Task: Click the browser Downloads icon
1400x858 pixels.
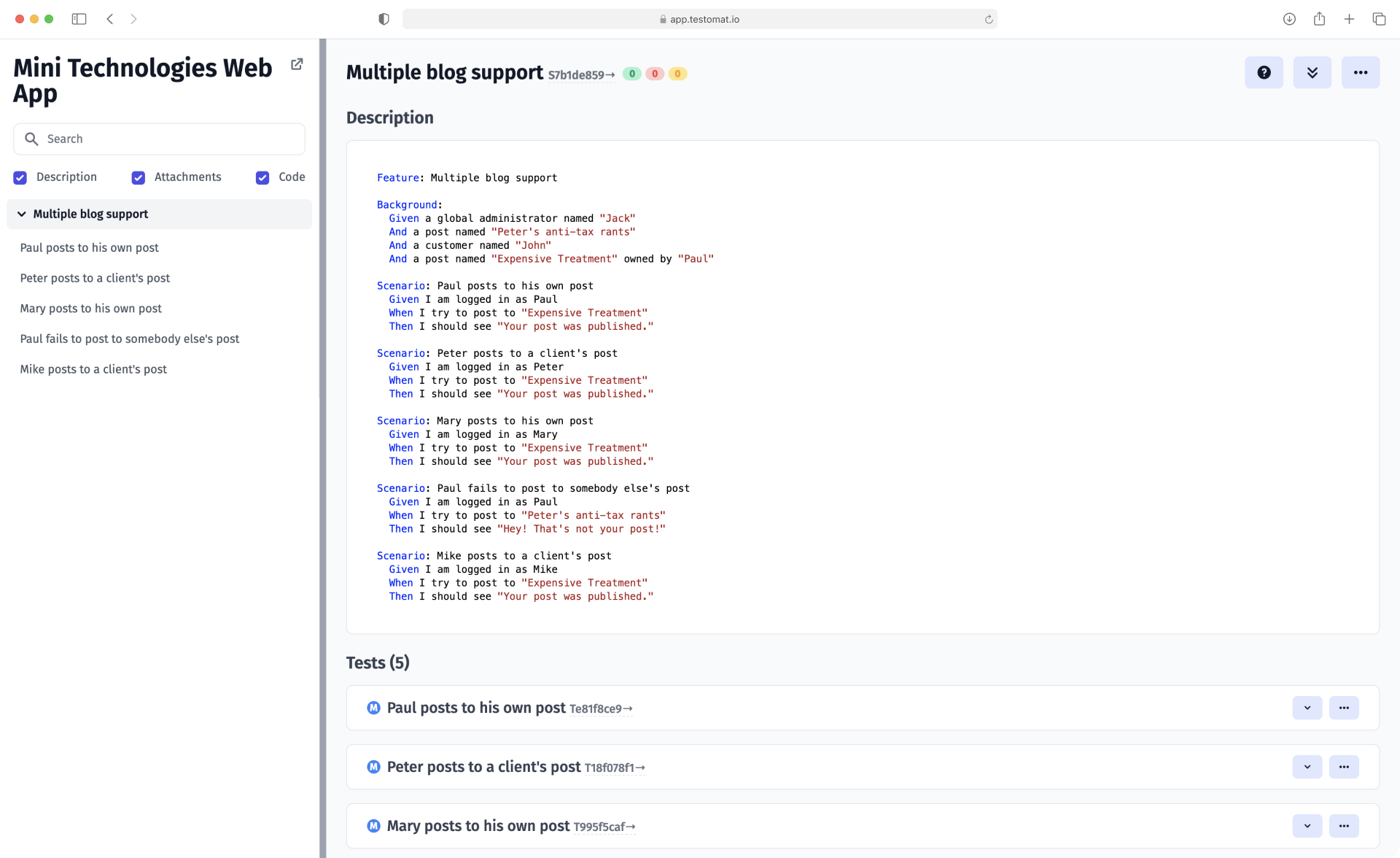Action: click(1288, 19)
